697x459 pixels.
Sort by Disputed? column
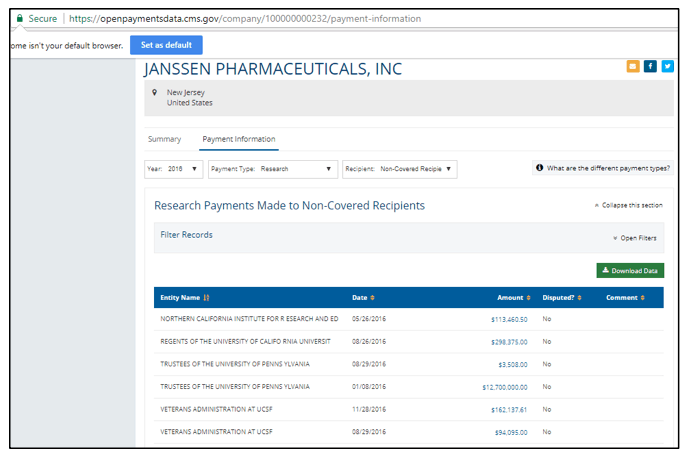(x=560, y=297)
